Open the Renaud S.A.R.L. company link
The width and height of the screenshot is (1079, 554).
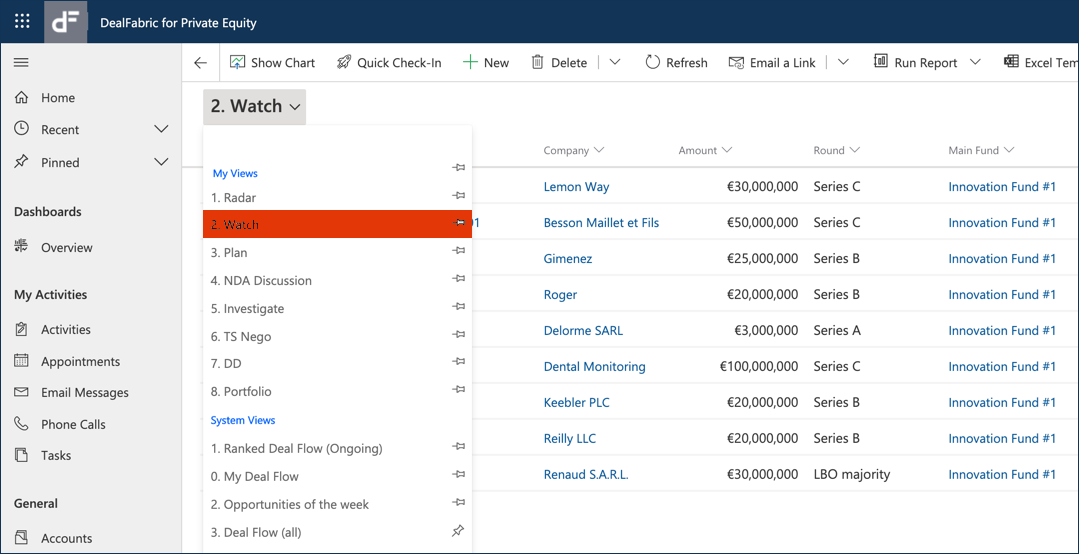tap(586, 474)
